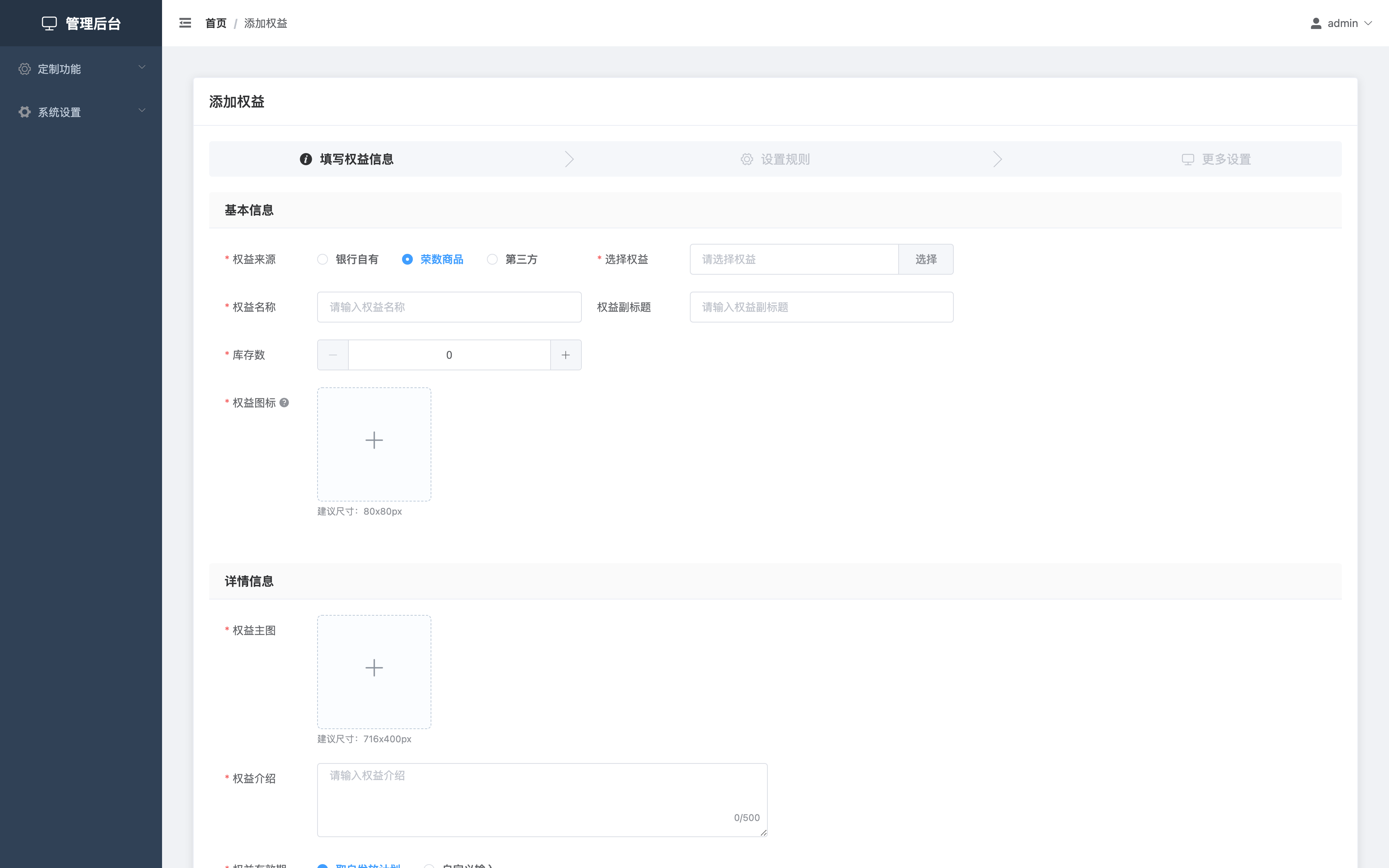Click the admin user avatar icon

point(1316,24)
